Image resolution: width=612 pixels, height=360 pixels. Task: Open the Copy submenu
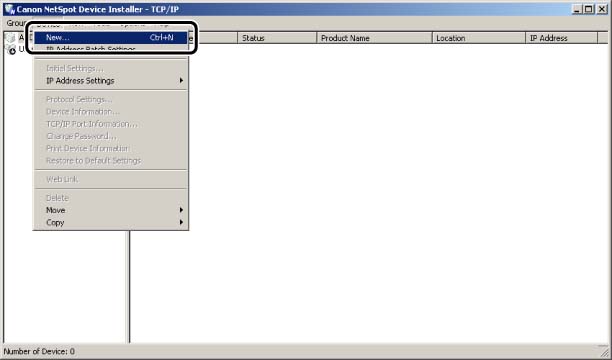[111, 223]
